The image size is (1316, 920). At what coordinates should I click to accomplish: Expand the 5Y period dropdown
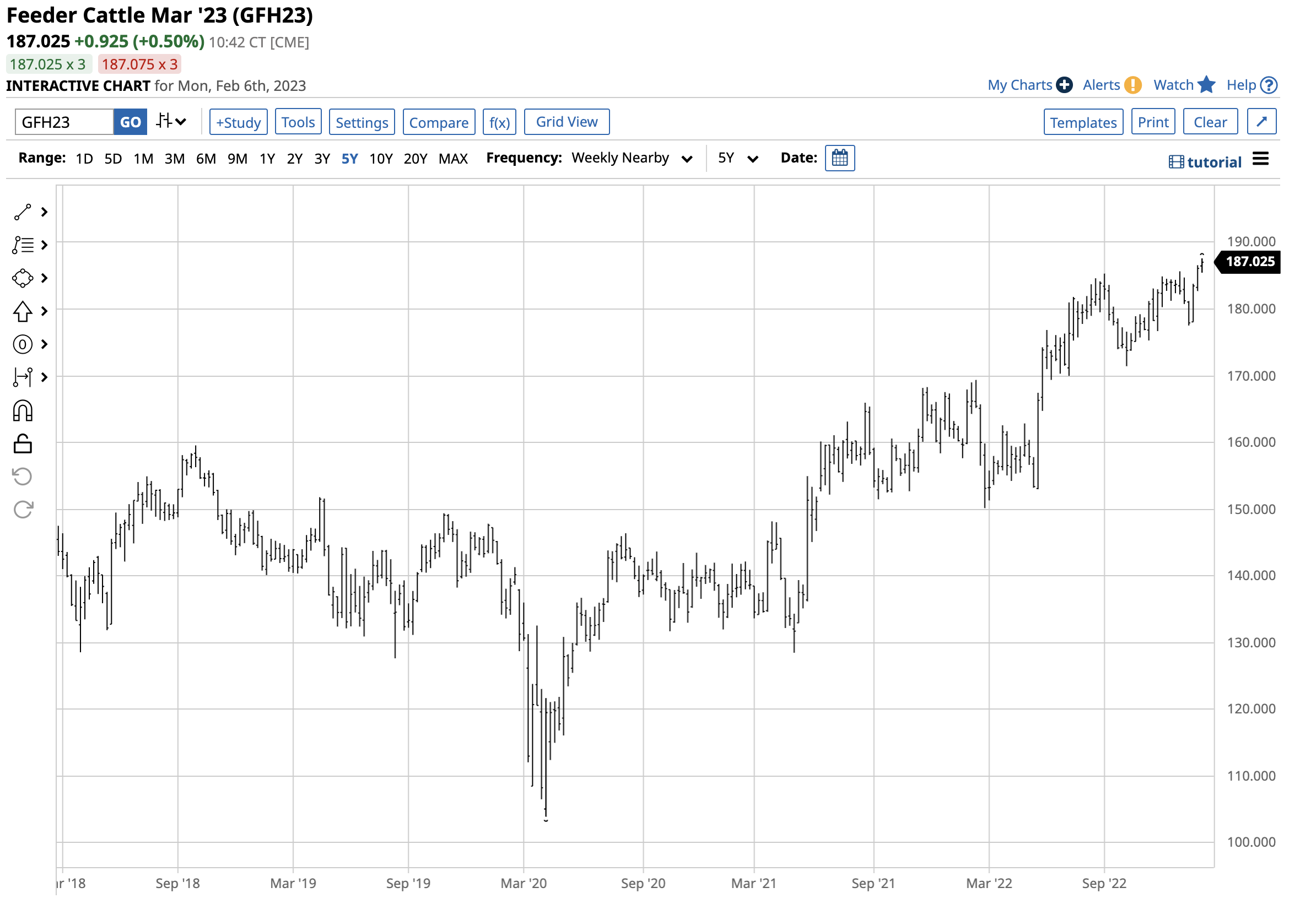click(x=739, y=158)
